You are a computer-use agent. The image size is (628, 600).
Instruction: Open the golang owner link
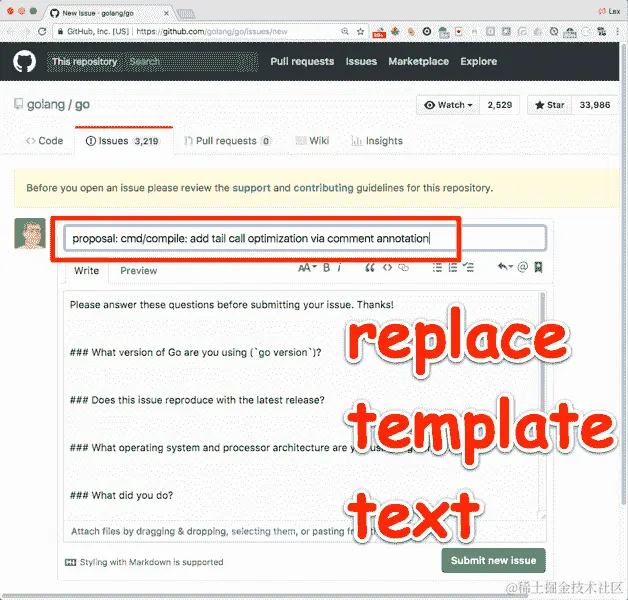(x=46, y=105)
